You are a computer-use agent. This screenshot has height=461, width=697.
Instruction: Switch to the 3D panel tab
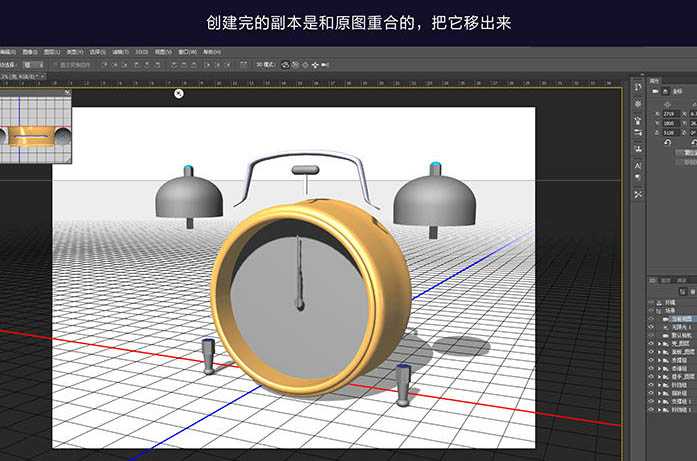(653, 280)
